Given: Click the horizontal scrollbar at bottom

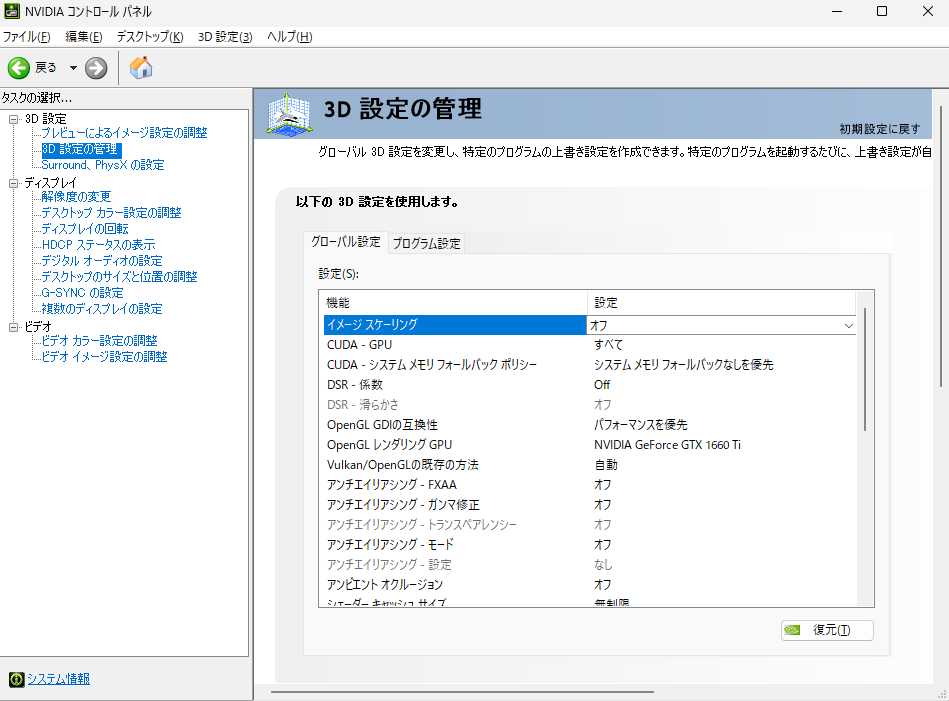Looking at the screenshot, I should coord(462,691).
